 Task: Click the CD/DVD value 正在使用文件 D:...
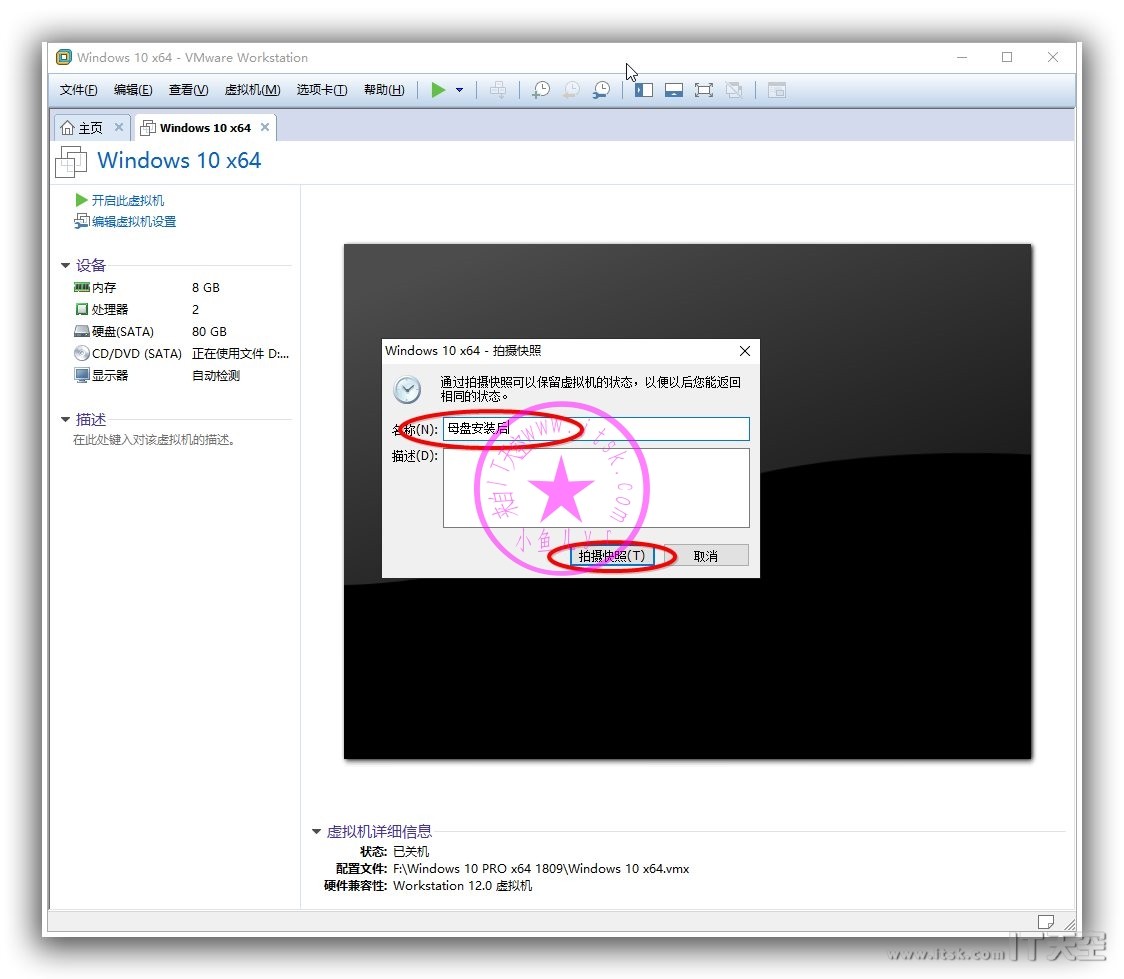coord(240,353)
